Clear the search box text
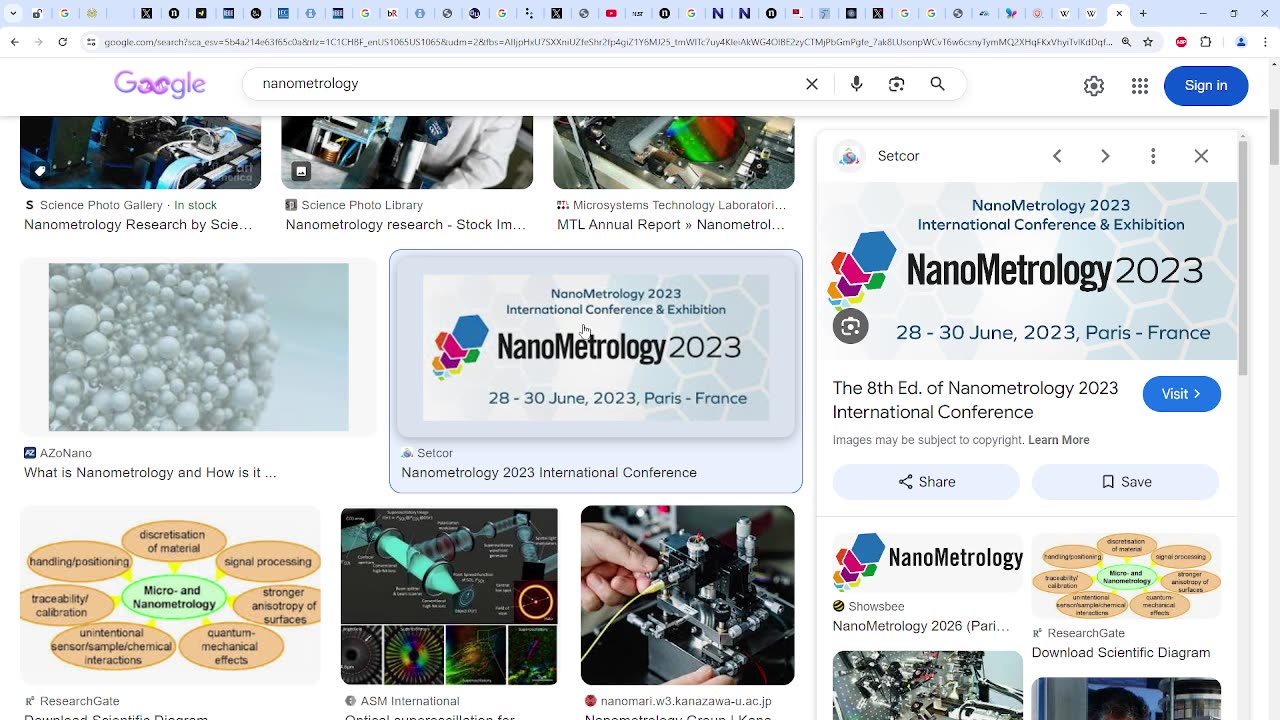1280x720 pixels. (812, 84)
